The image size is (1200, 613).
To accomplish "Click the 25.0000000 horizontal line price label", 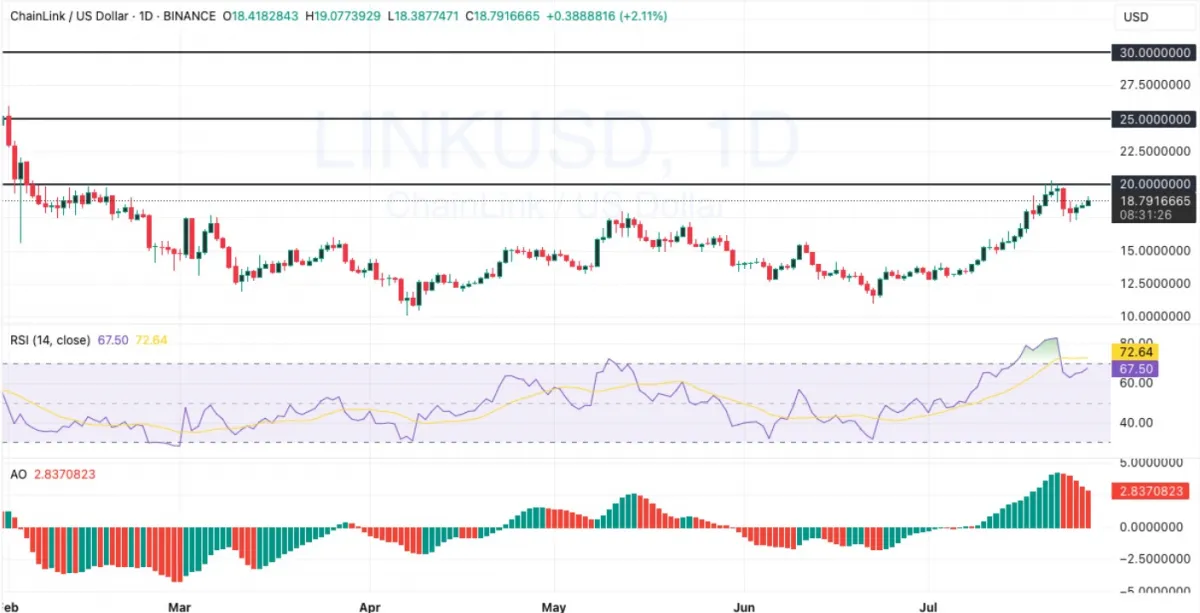I will pos(1152,119).
